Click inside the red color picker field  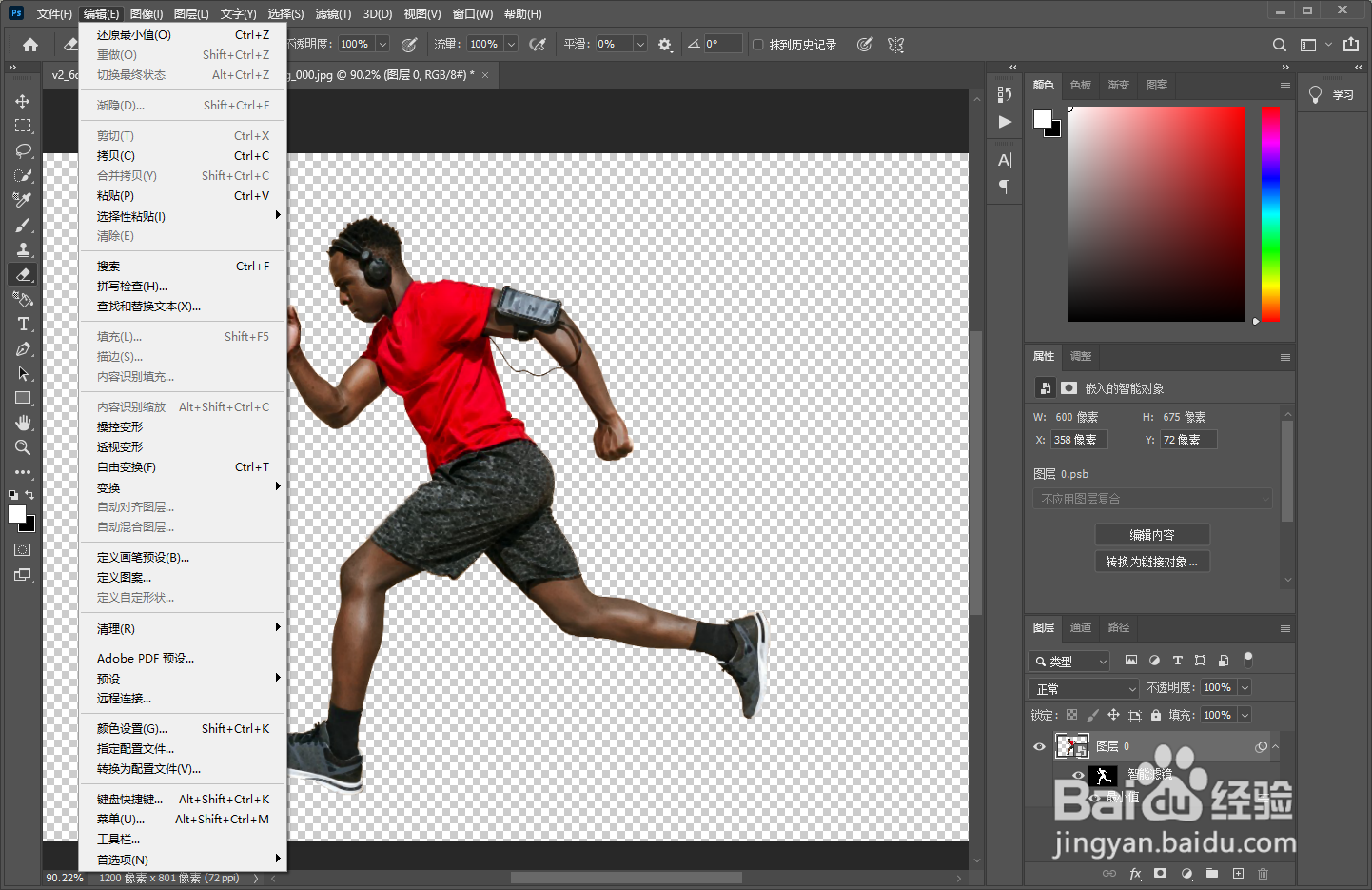tap(1156, 214)
